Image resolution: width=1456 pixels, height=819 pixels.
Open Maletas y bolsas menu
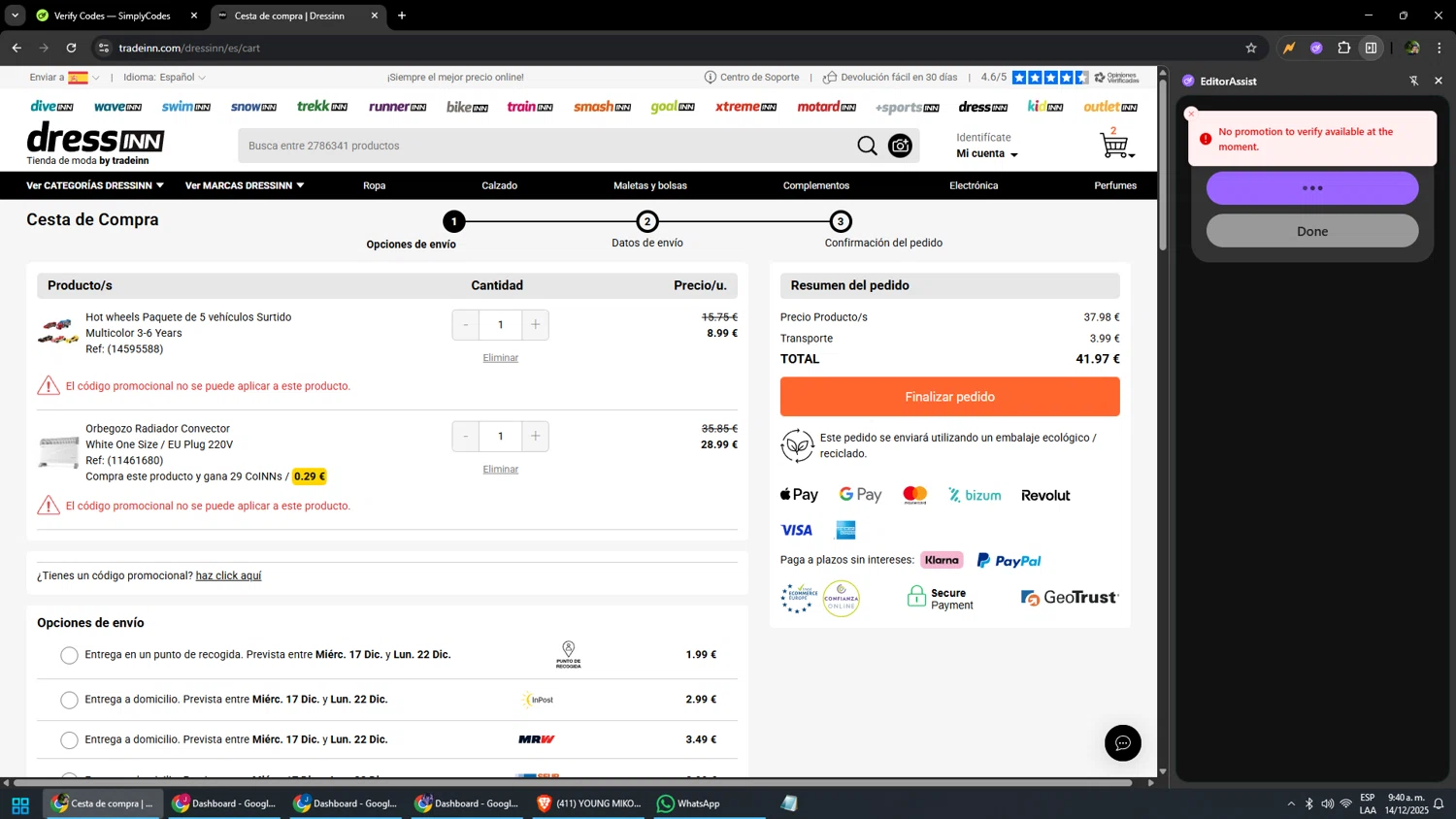pos(650,185)
